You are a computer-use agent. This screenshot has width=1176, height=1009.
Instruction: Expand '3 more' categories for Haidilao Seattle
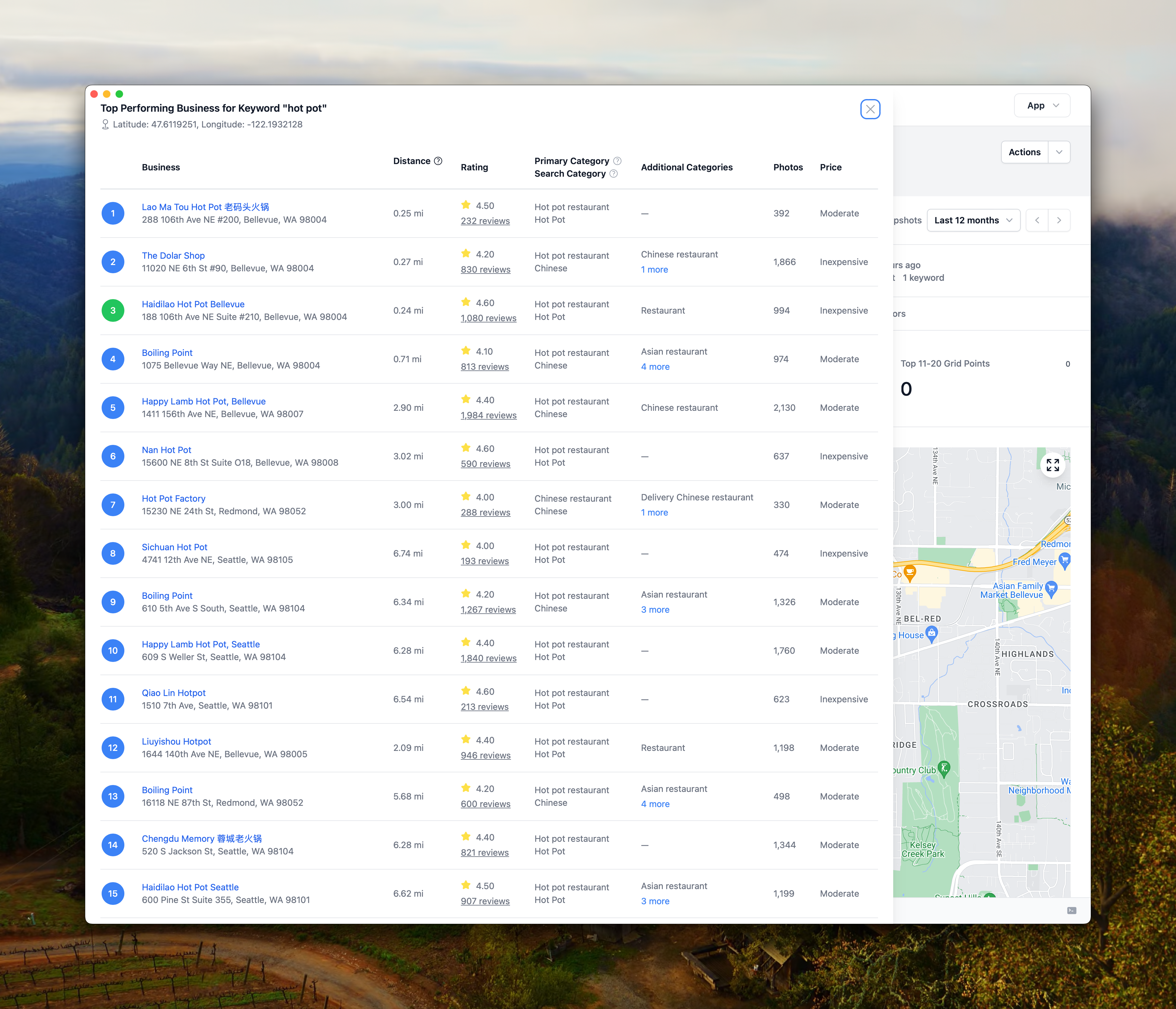[656, 901]
